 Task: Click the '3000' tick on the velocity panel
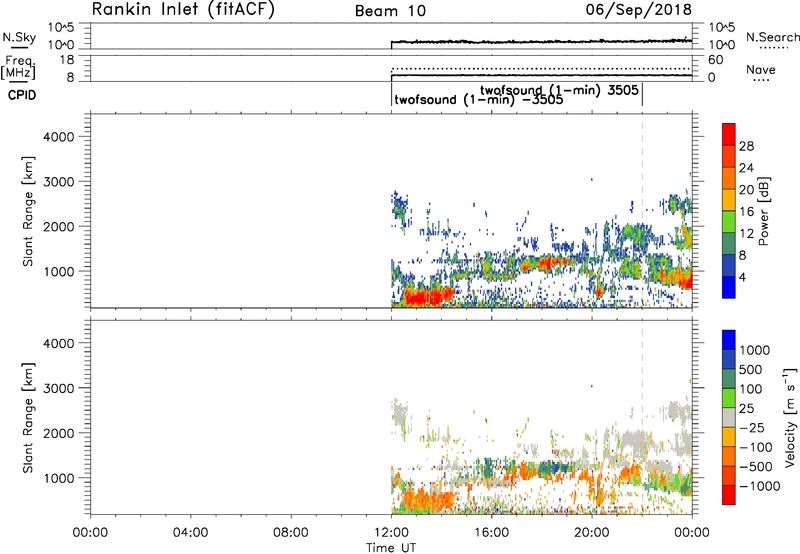point(58,388)
